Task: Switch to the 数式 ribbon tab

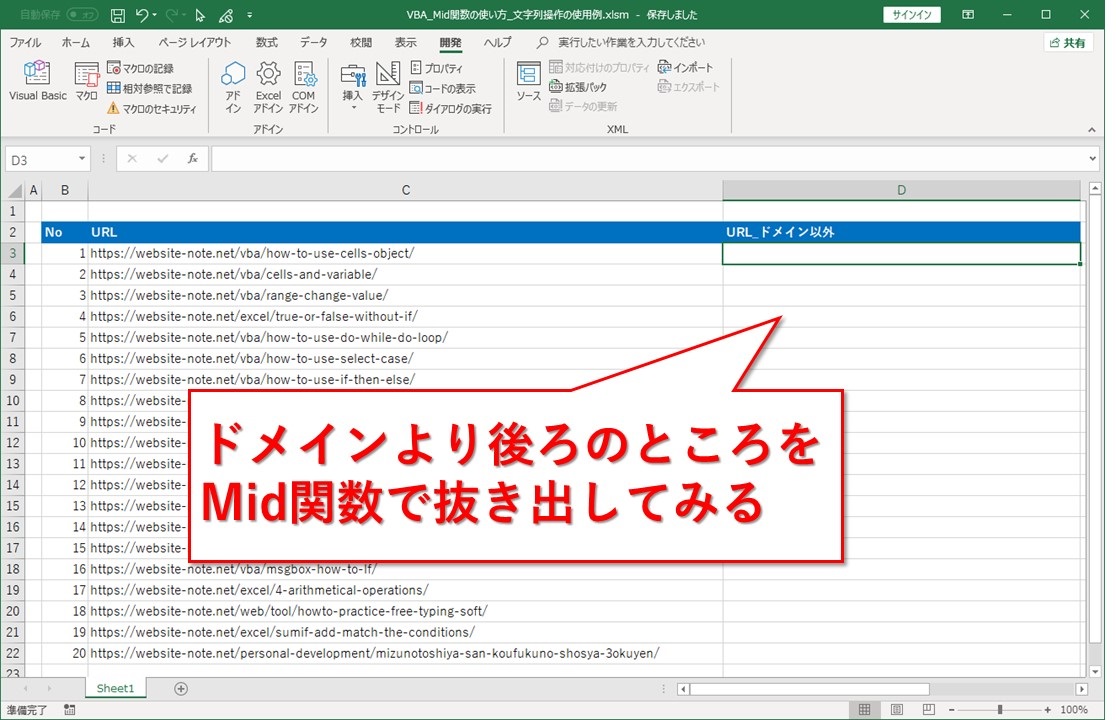Action: click(266, 43)
